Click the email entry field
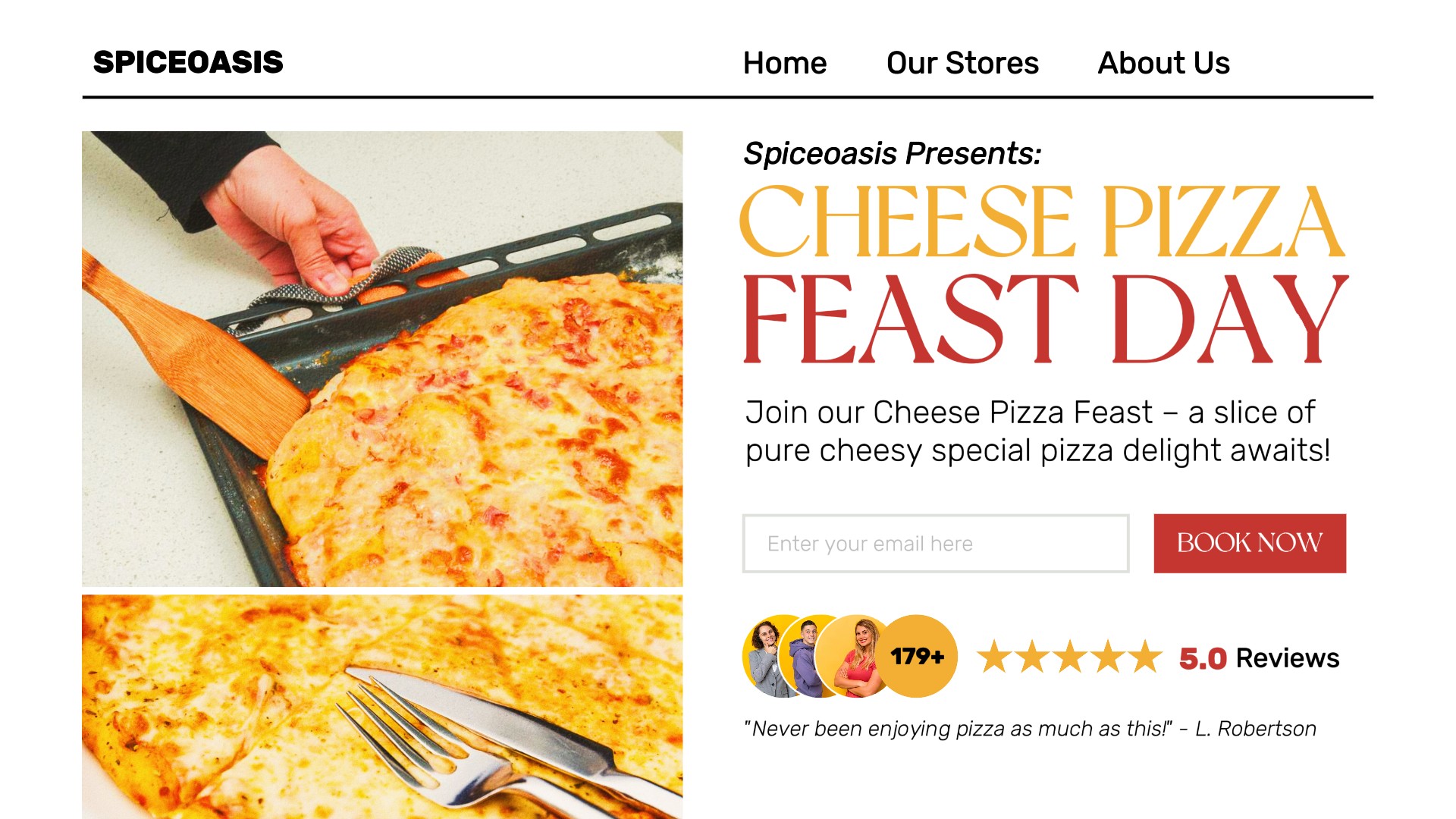 click(935, 543)
